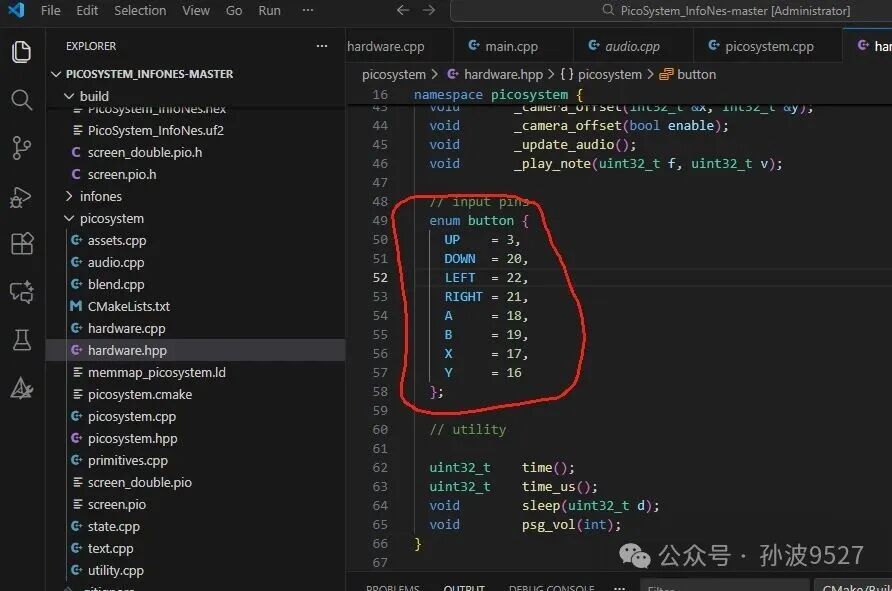Open screen_double.pio.h file
This screenshot has height=591, width=892.
[x=196, y=152]
